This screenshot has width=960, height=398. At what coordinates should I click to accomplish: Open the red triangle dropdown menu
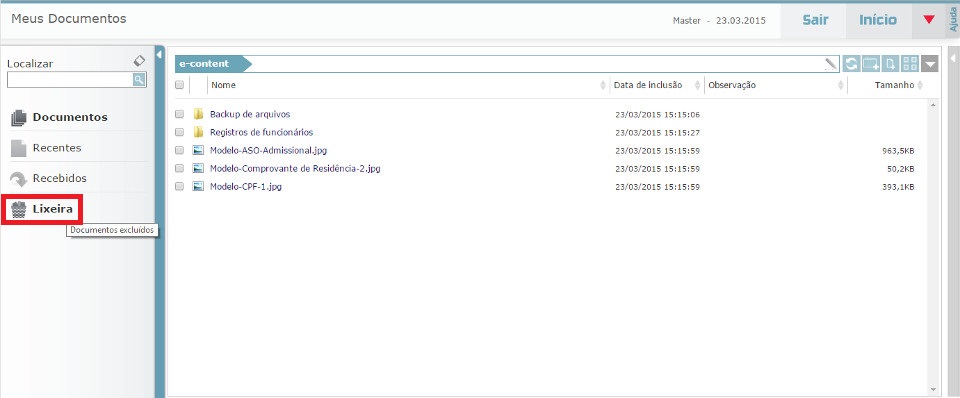tap(929, 20)
